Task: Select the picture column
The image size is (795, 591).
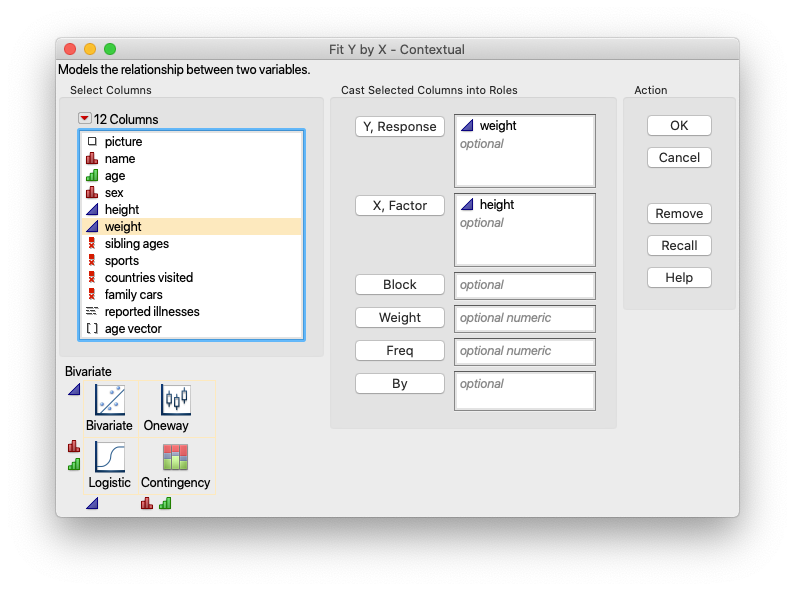Action: (x=192, y=141)
